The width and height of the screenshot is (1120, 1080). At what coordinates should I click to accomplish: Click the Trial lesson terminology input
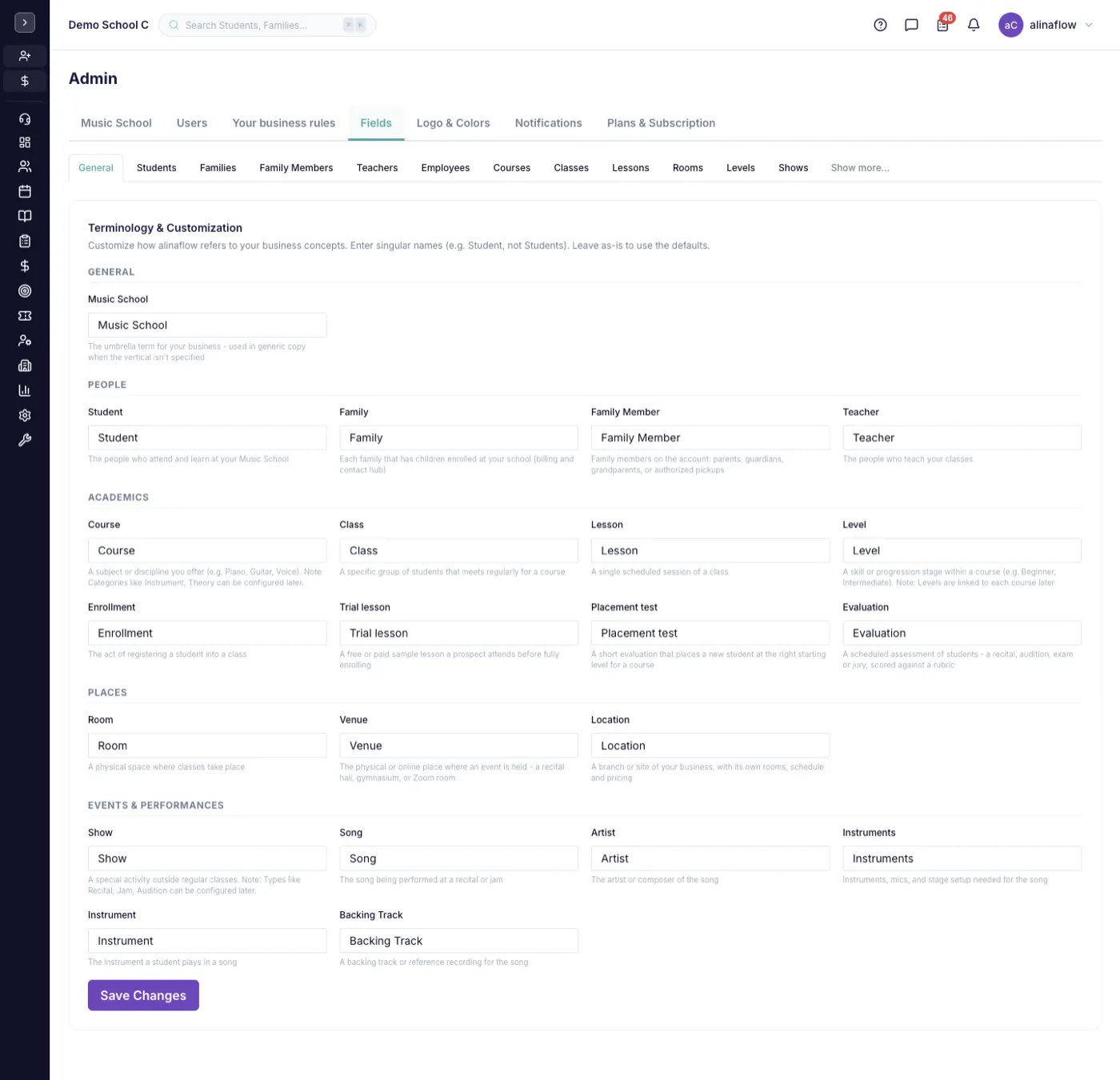point(459,633)
